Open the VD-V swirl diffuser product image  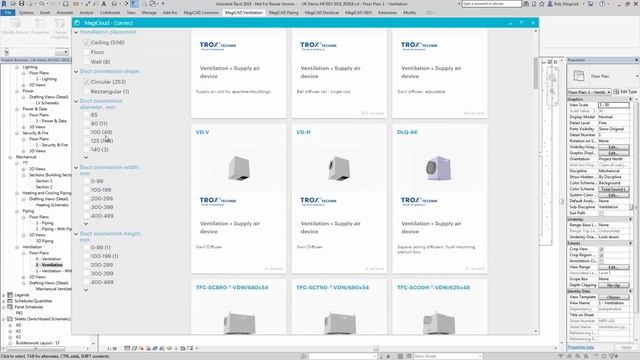(x=239, y=168)
